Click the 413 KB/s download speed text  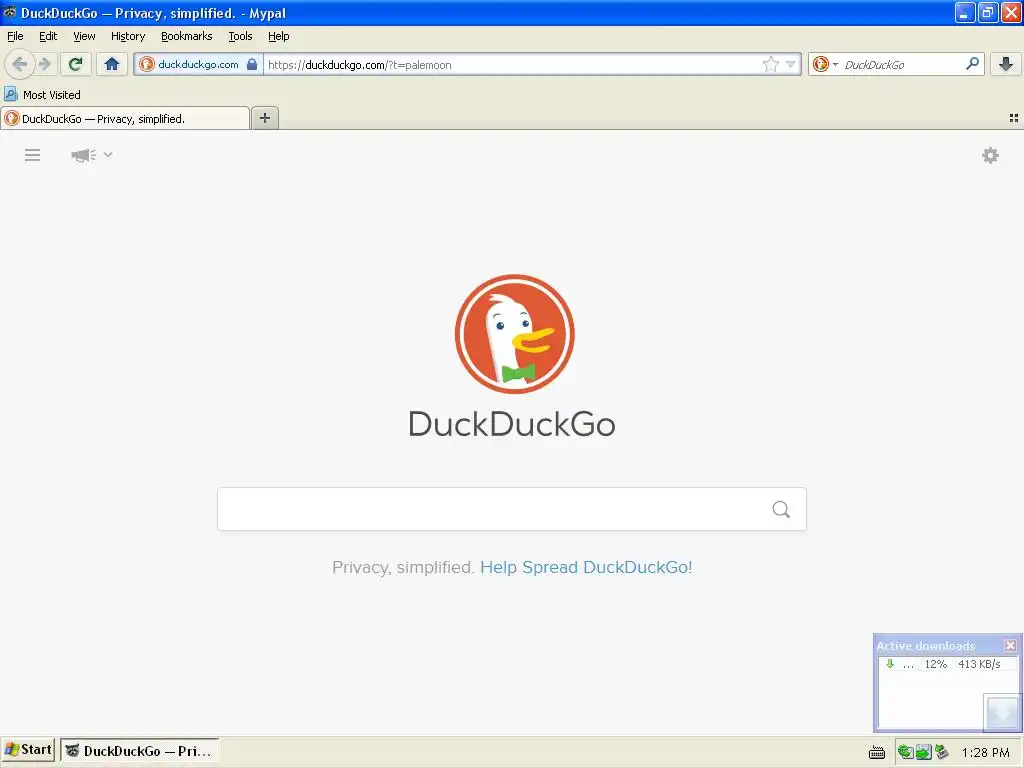[x=979, y=664]
